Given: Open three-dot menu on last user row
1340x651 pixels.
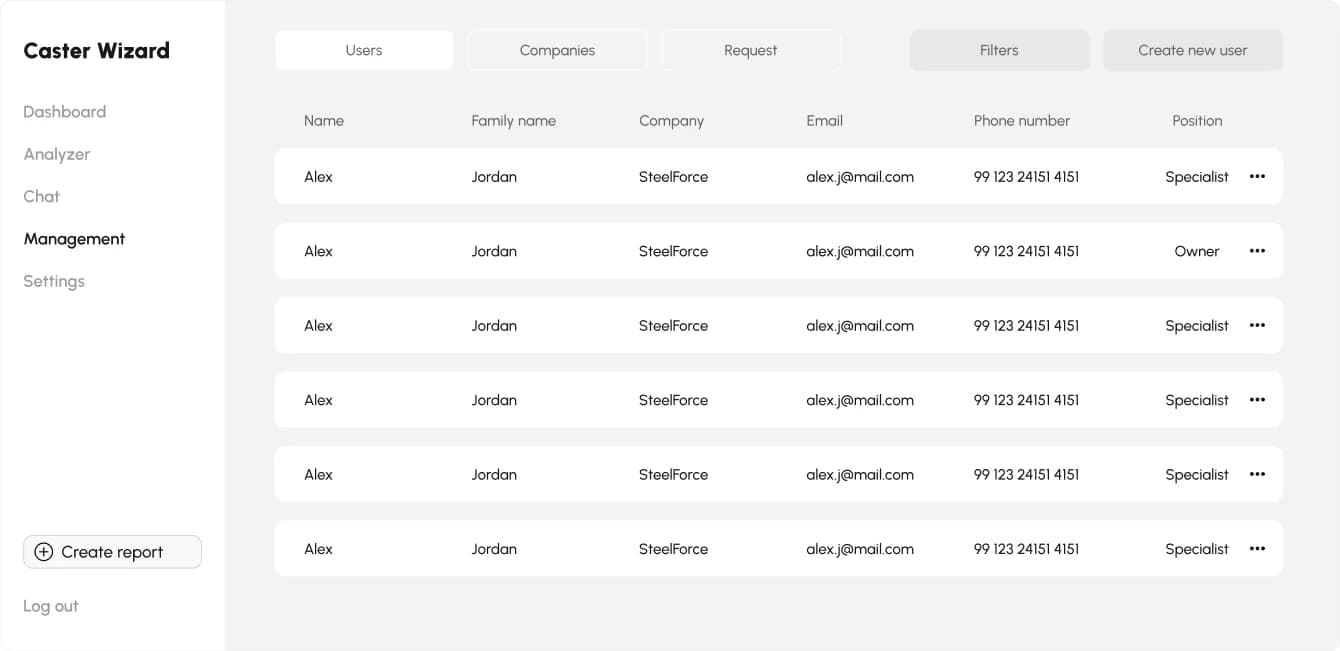Looking at the screenshot, I should [x=1257, y=549].
